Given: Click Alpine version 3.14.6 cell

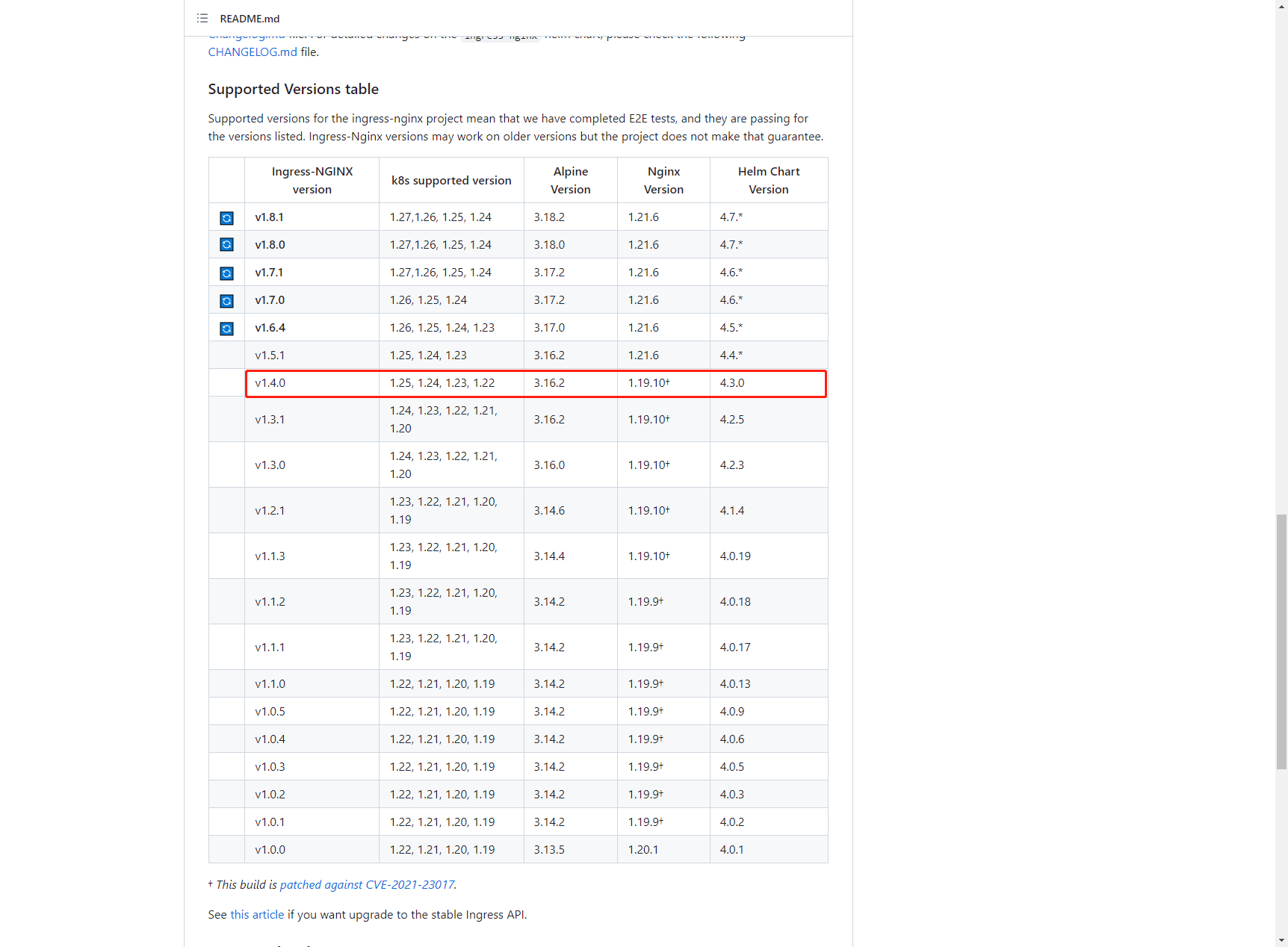Looking at the screenshot, I should click(x=571, y=511).
